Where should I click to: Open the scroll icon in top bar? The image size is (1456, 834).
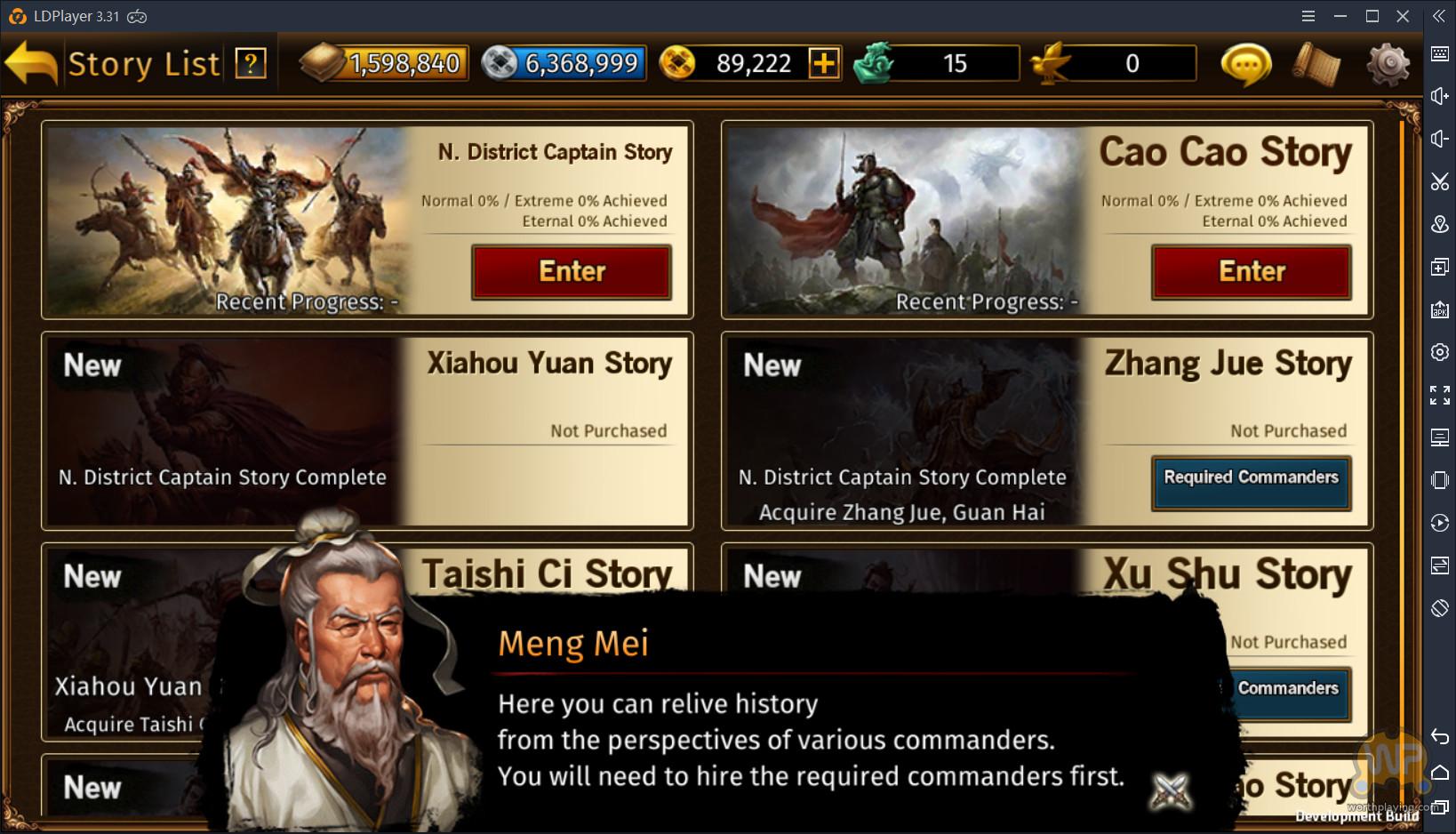click(1316, 64)
